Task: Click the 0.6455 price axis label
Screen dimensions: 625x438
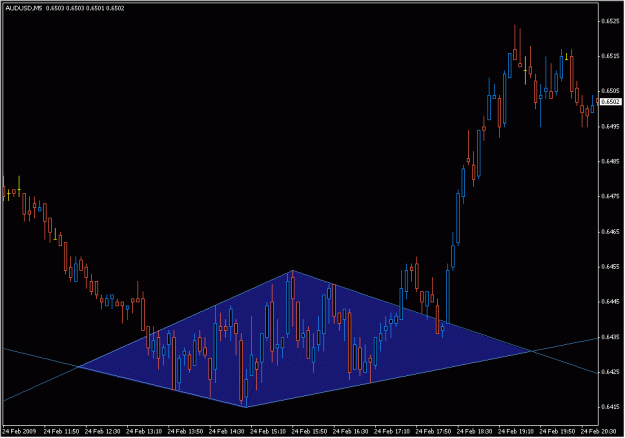Action: [610, 267]
